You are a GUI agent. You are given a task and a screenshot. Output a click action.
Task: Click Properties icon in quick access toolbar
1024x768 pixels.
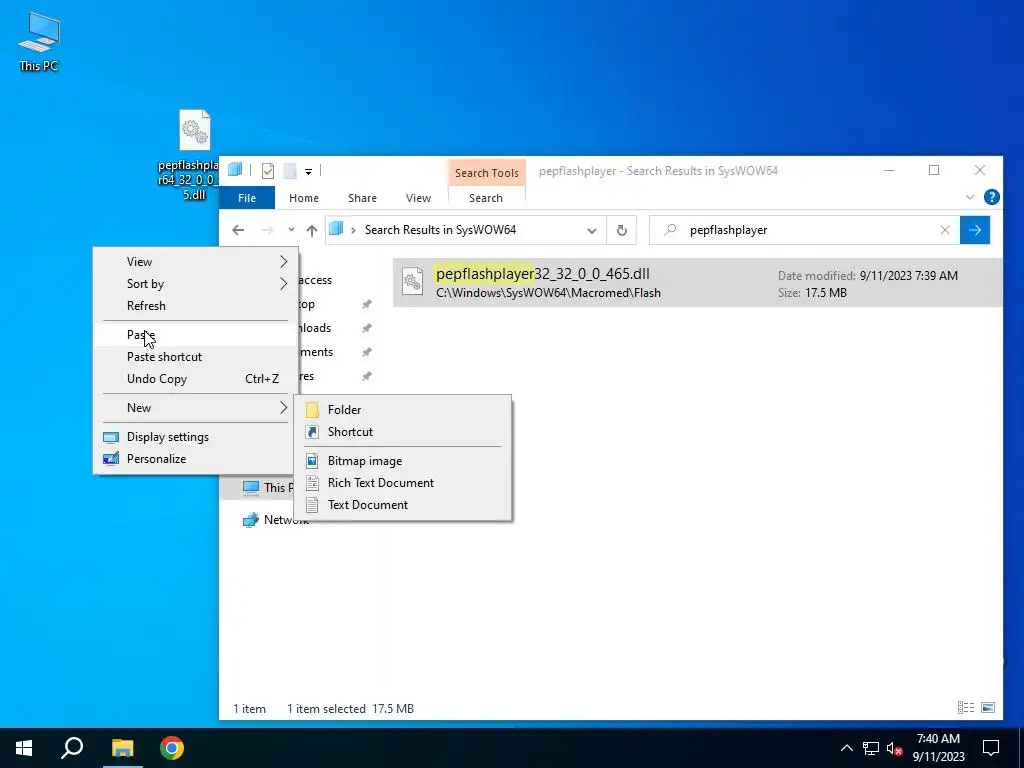click(268, 171)
